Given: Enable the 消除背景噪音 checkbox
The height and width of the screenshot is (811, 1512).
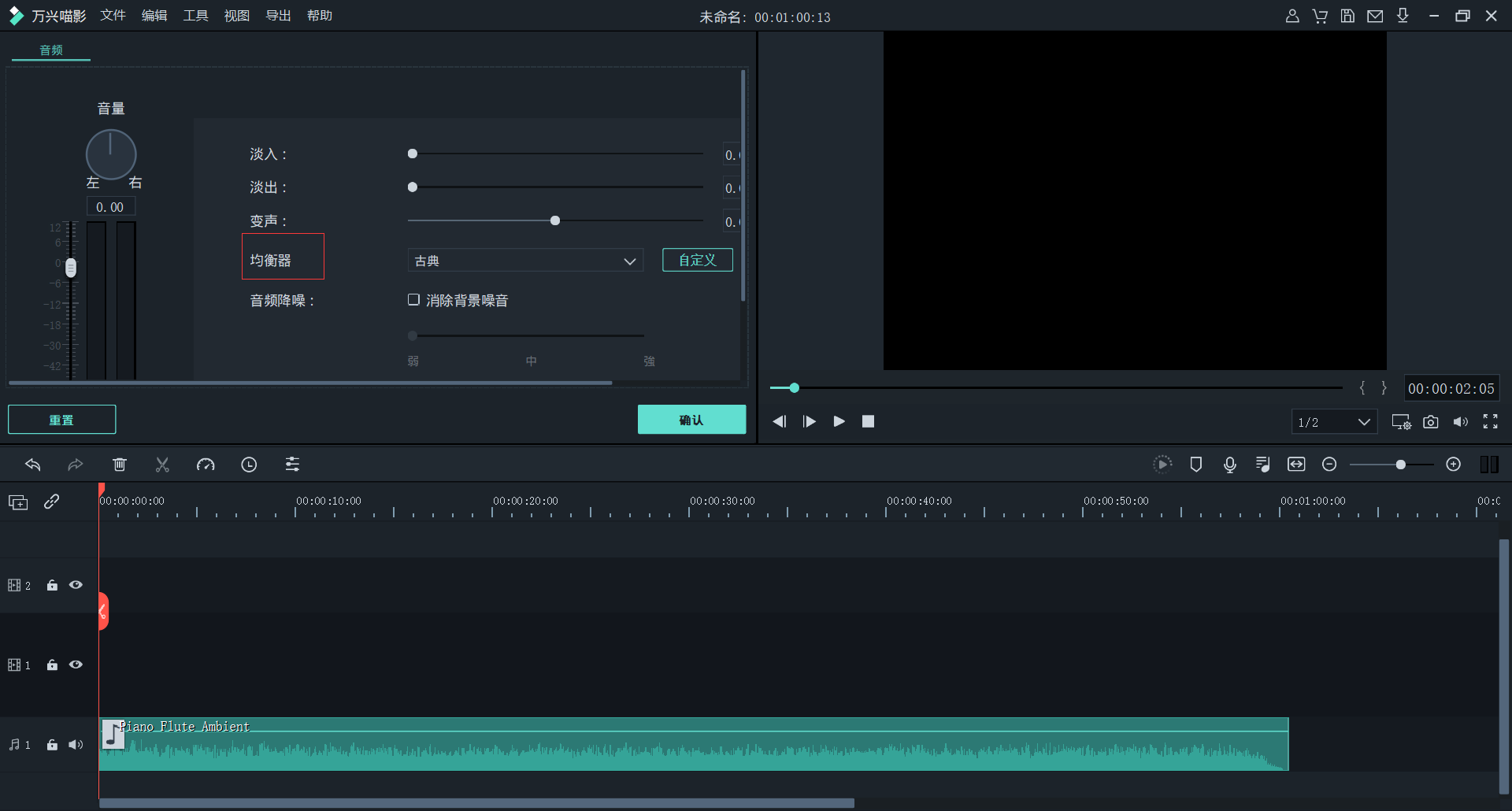Looking at the screenshot, I should pyautogui.click(x=413, y=300).
